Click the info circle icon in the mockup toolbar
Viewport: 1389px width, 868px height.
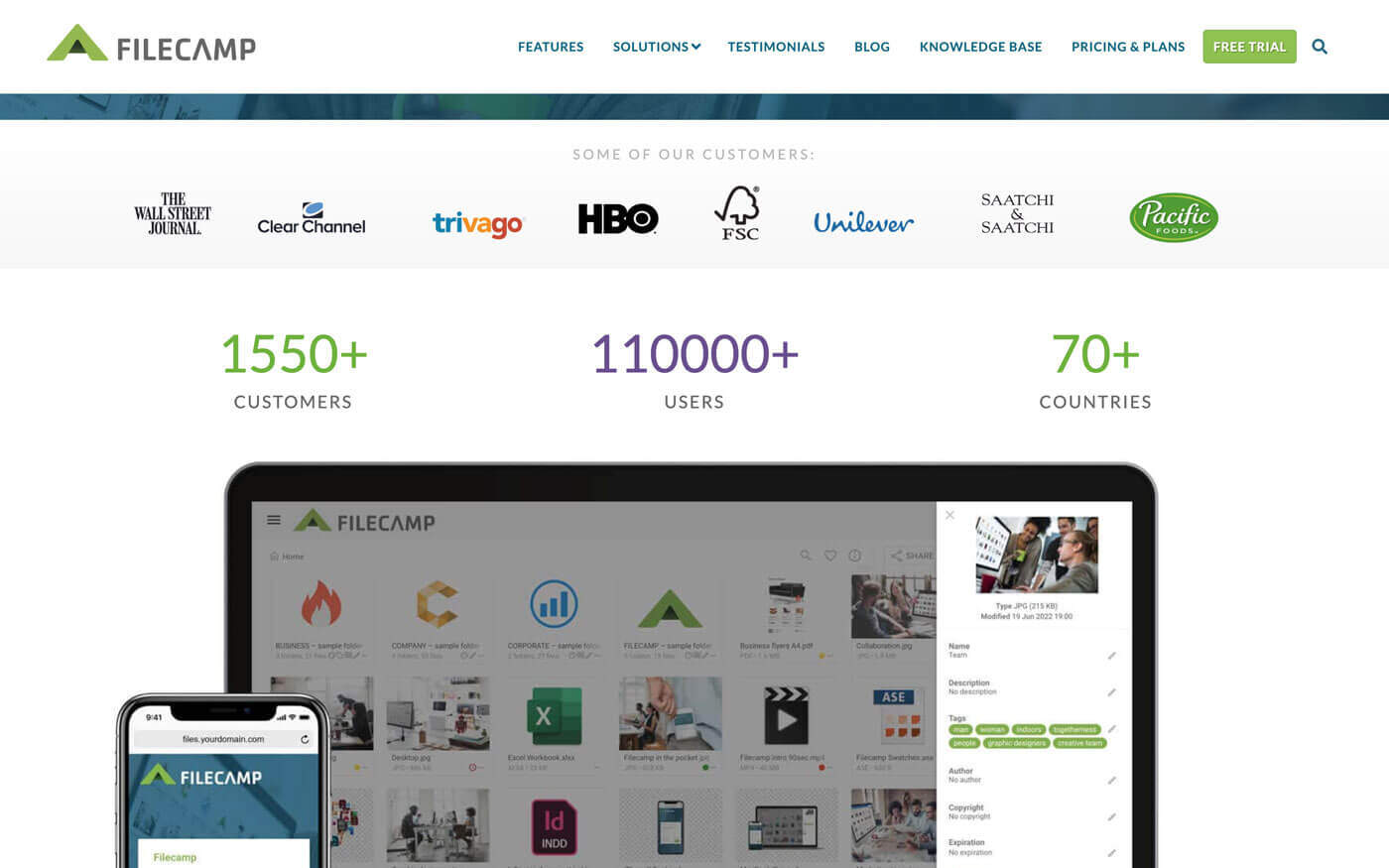855,556
